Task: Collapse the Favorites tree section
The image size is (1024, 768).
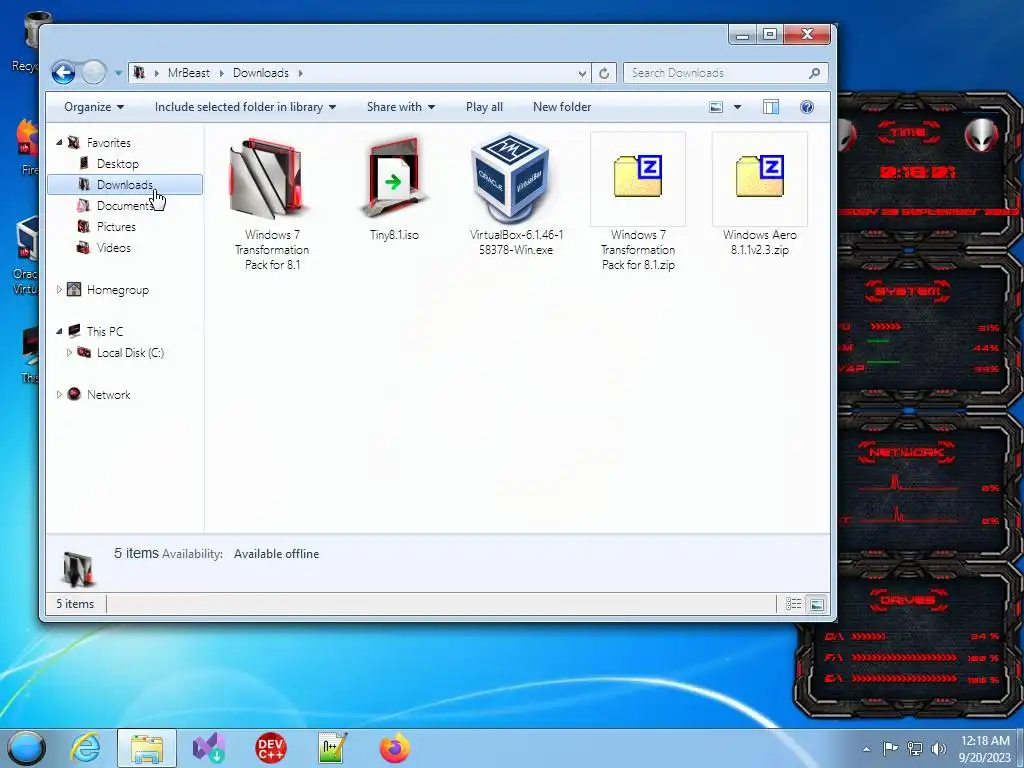Action: tap(59, 142)
